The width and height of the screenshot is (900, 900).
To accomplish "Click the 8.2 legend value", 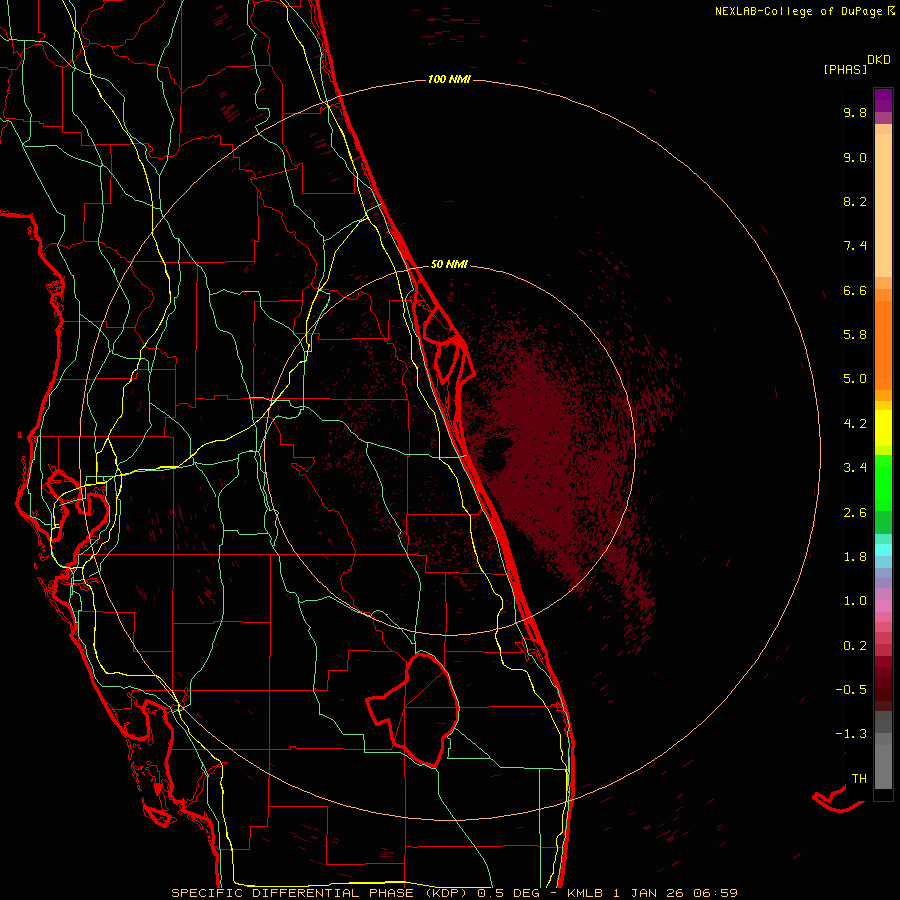I will [x=855, y=201].
